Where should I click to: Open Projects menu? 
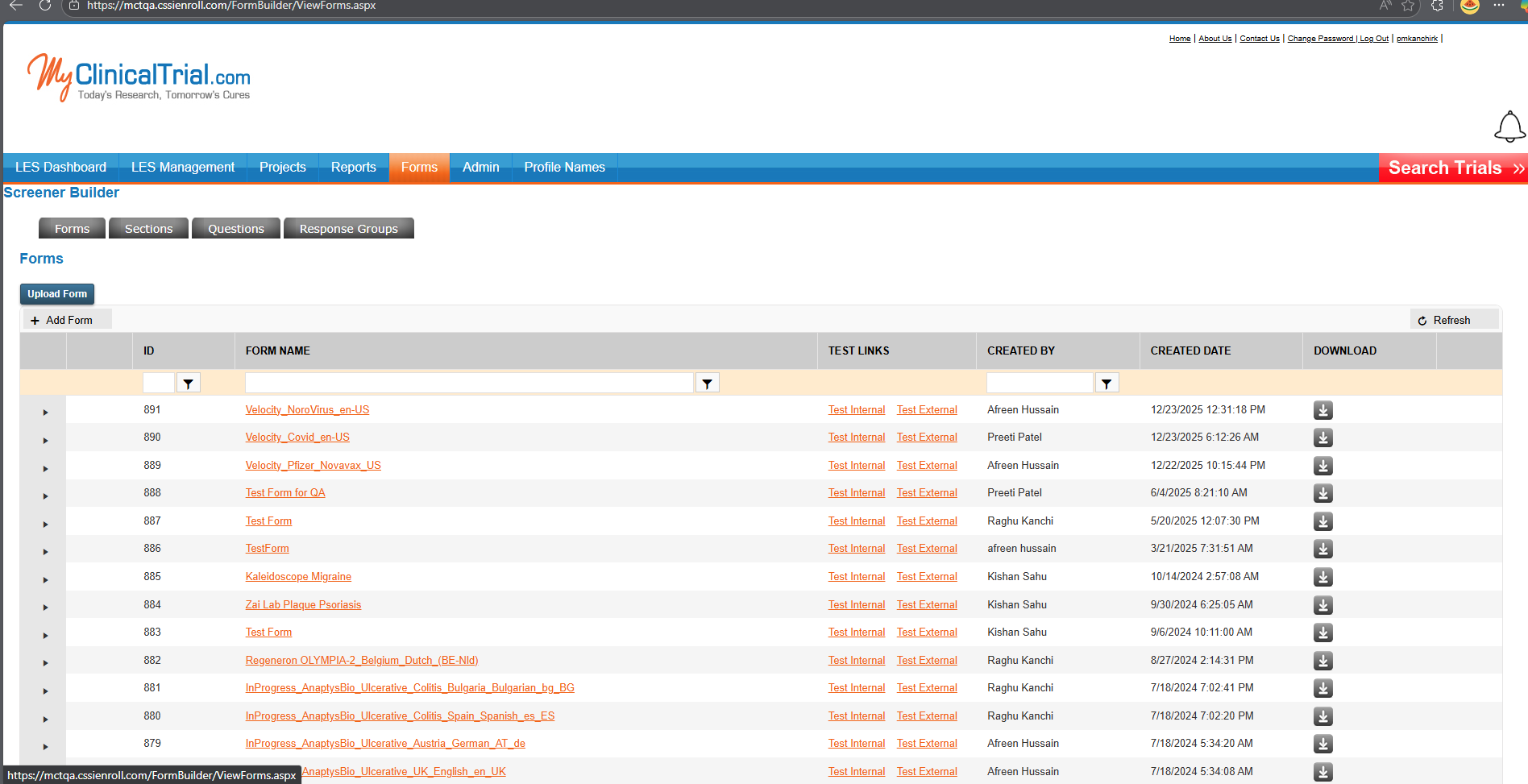pyautogui.click(x=283, y=168)
